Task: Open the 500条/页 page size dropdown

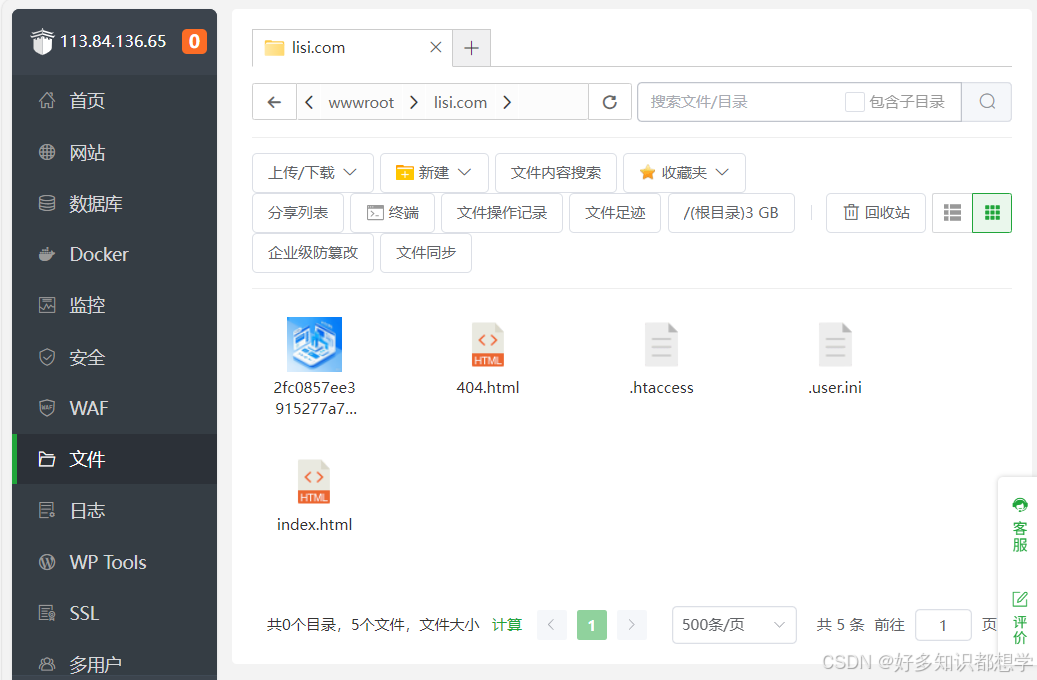Action: coord(734,624)
